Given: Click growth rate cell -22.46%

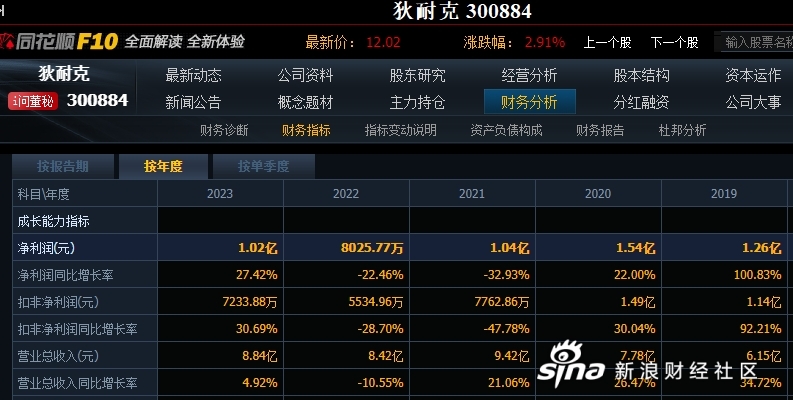Looking at the screenshot, I should (x=380, y=275).
